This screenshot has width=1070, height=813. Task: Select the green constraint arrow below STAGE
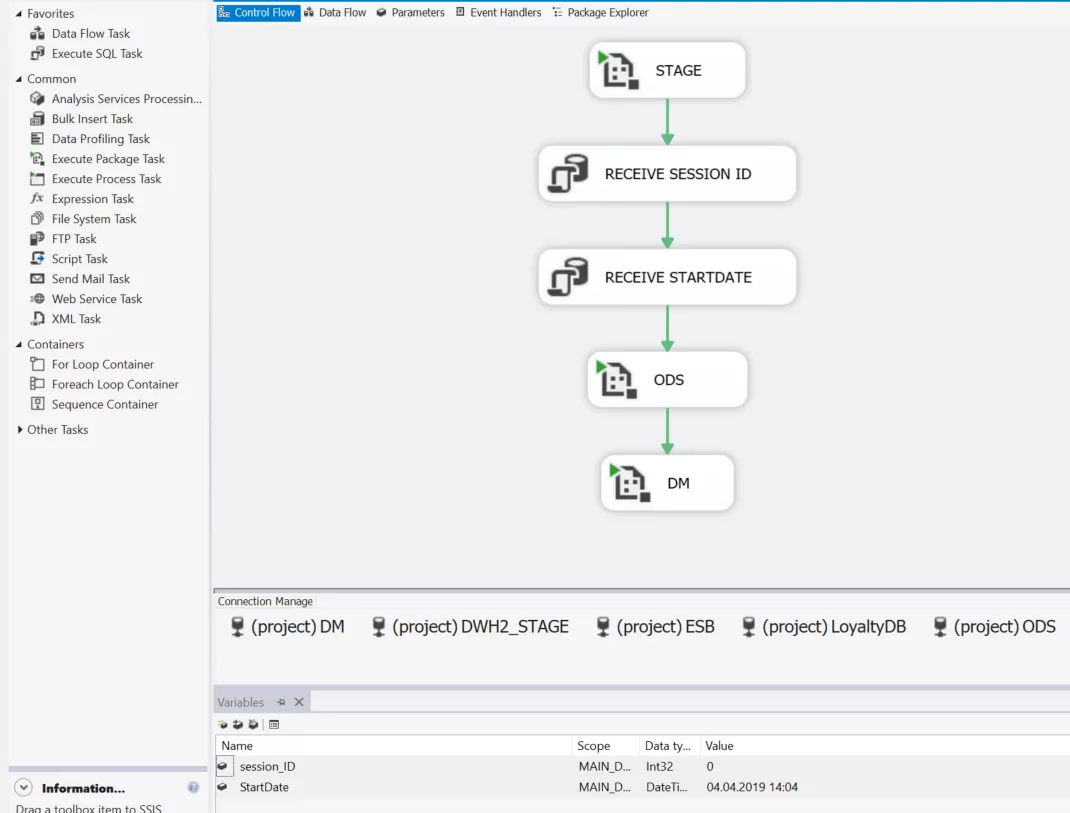coord(667,122)
